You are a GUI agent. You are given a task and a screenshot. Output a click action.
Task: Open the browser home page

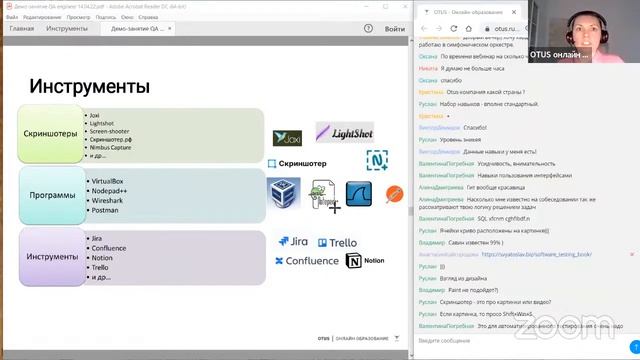click(469, 29)
